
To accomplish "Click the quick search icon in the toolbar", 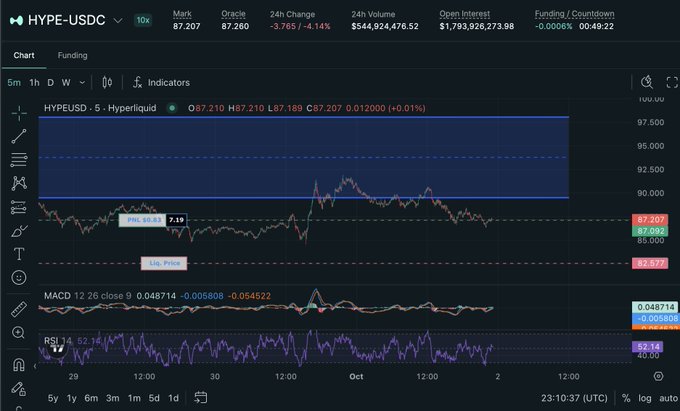I will 647,82.
